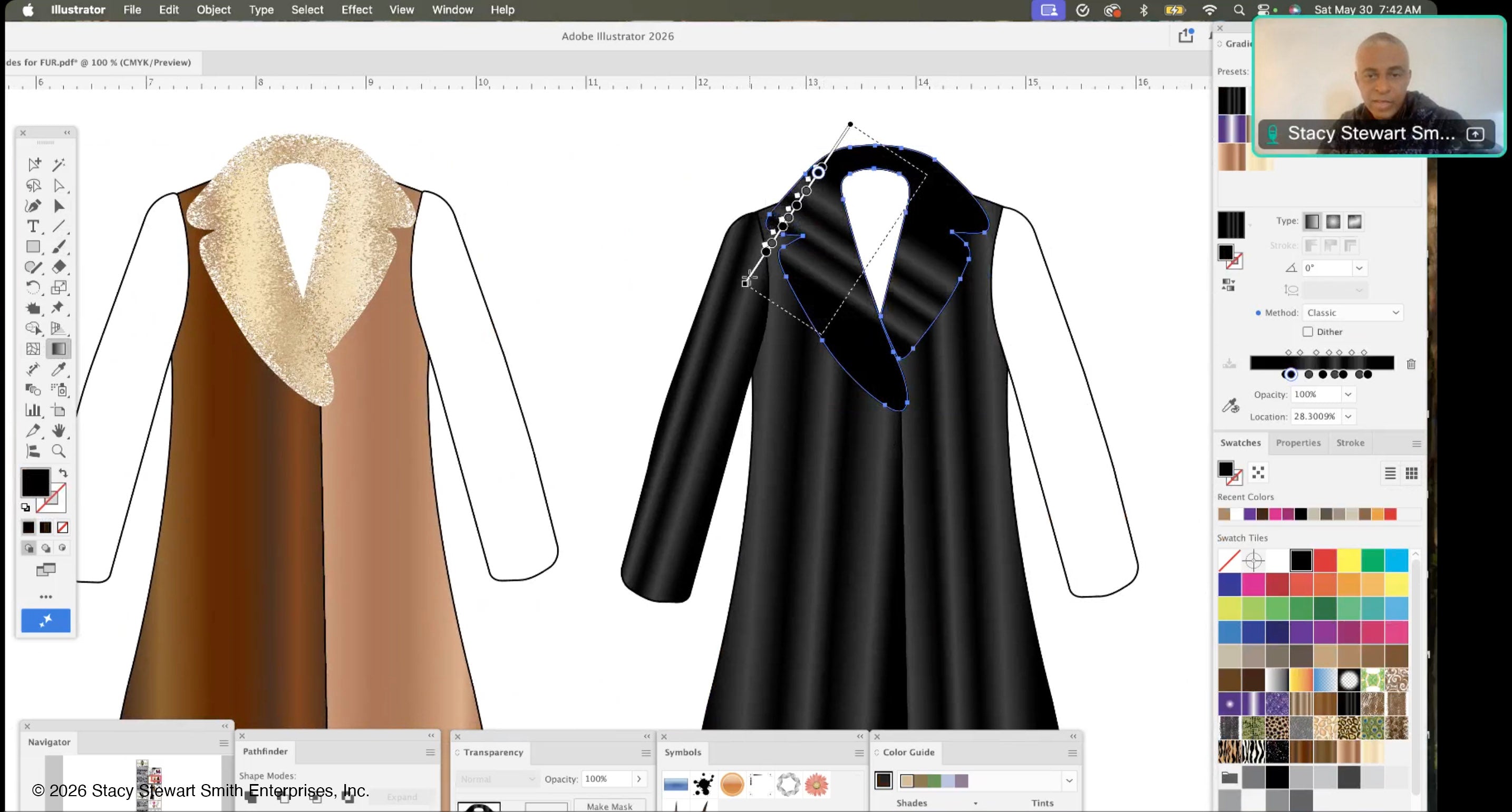Choose the Radial gradient type
This screenshot has width=1512, height=812.
point(1333,222)
